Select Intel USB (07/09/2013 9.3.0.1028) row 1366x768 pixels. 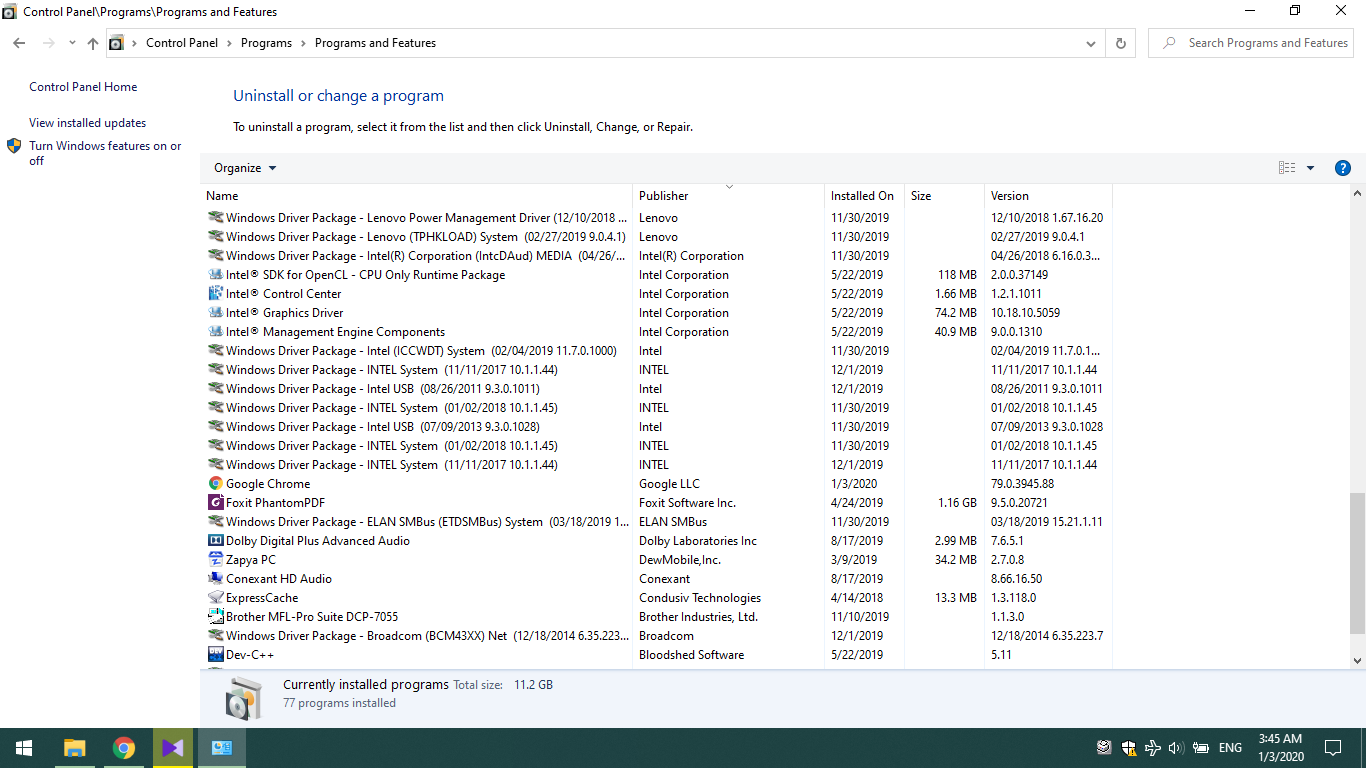(x=656, y=427)
